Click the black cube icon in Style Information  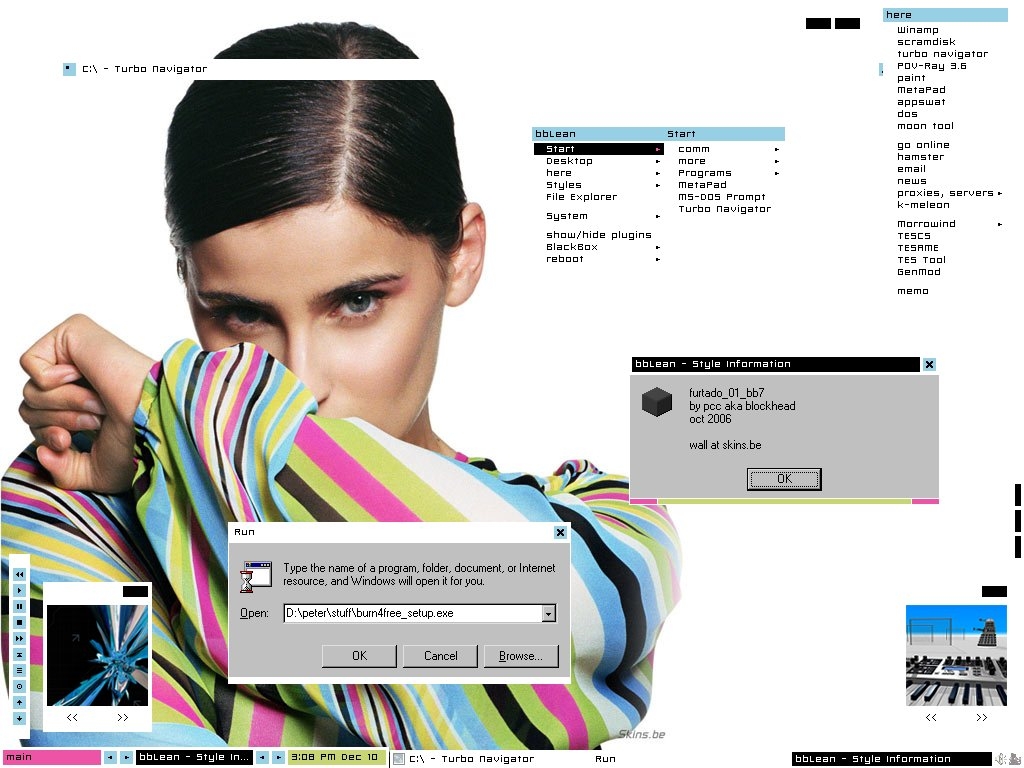point(657,402)
